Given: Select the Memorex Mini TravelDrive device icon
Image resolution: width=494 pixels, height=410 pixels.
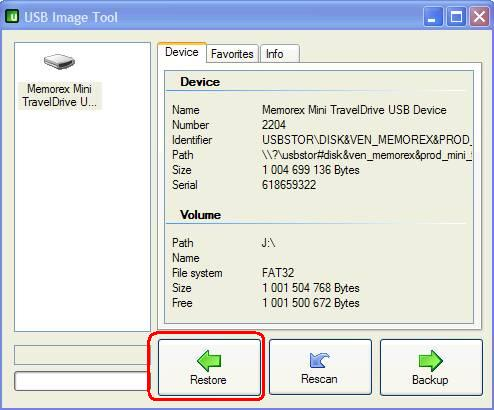Looking at the screenshot, I should [59, 62].
